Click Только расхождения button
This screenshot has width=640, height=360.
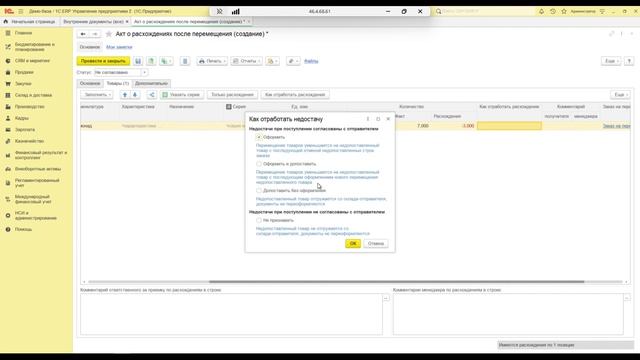232,95
